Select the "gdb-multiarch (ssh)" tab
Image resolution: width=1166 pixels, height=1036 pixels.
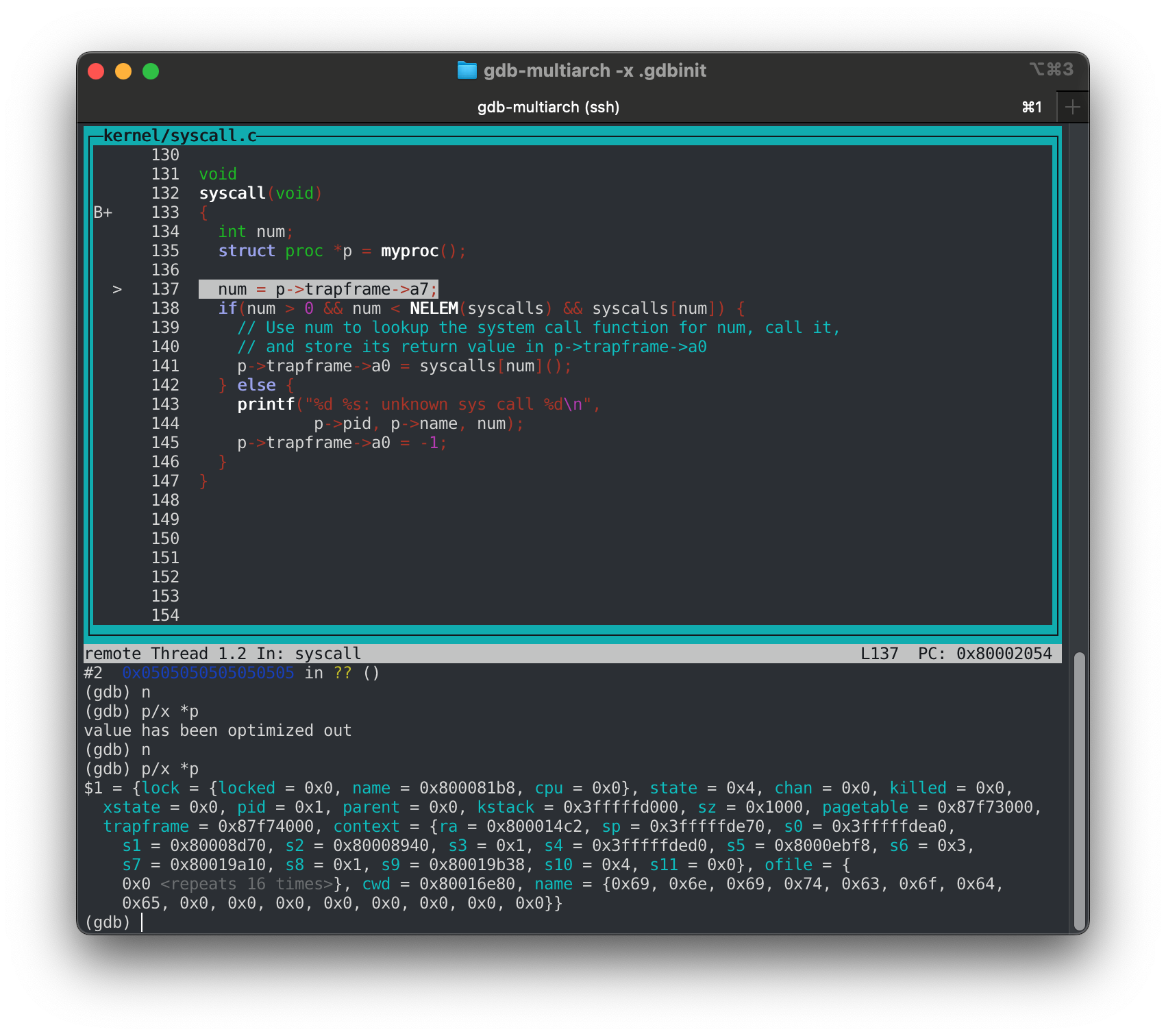click(x=547, y=106)
